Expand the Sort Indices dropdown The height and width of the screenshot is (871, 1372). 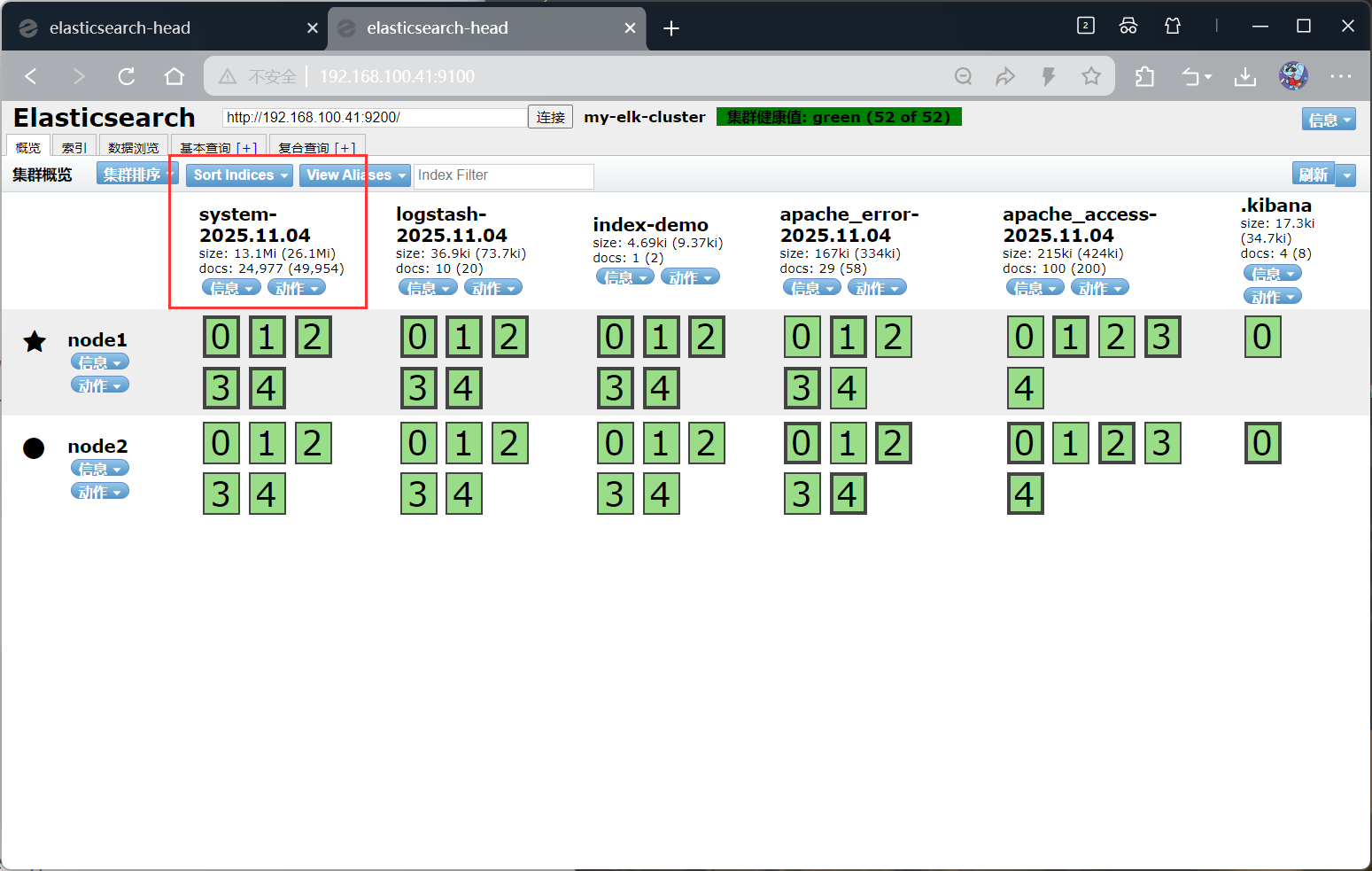(239, 175)
